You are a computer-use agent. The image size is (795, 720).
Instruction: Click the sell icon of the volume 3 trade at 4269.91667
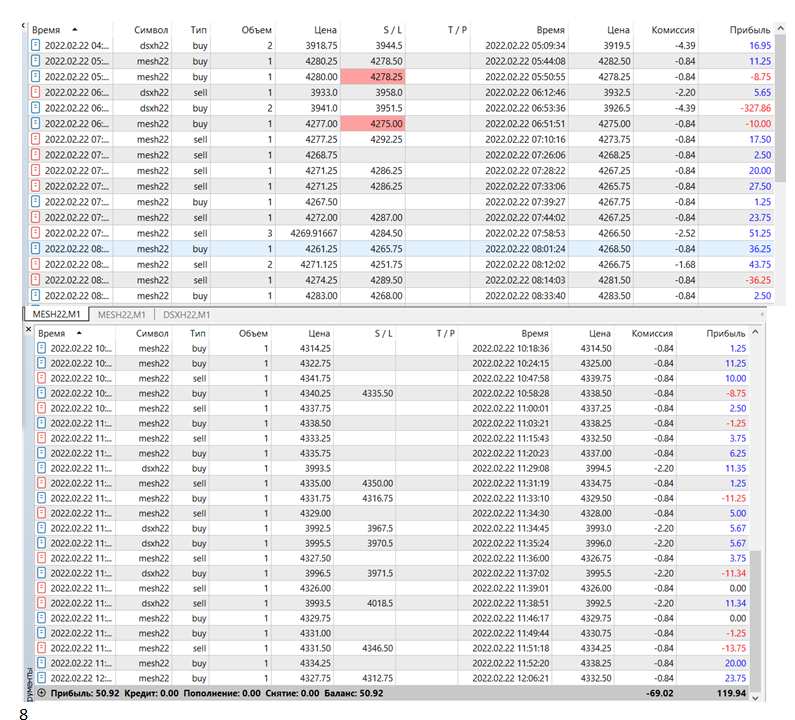[35, 233]
